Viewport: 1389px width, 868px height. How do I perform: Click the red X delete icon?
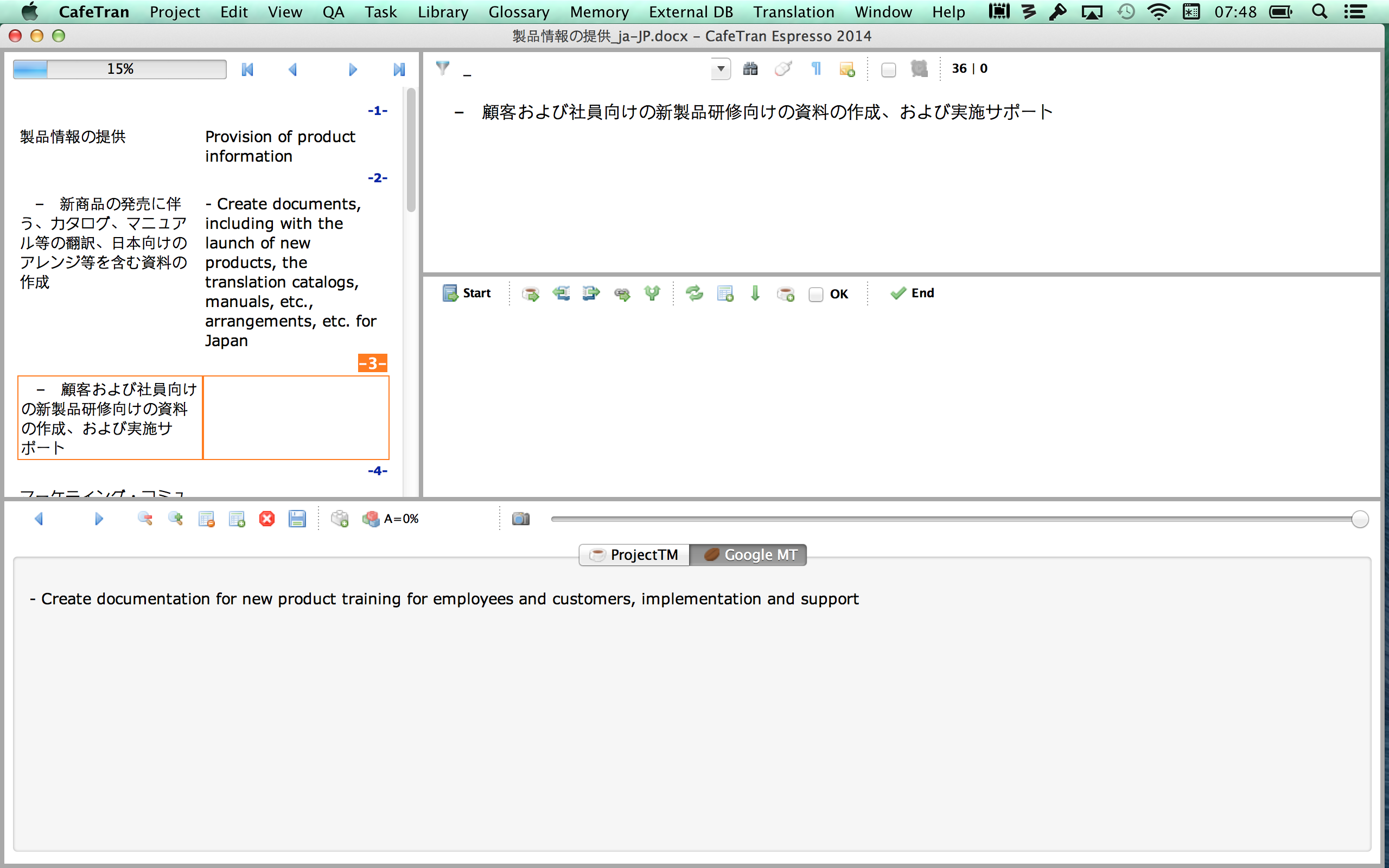click(x=267, y=519)
